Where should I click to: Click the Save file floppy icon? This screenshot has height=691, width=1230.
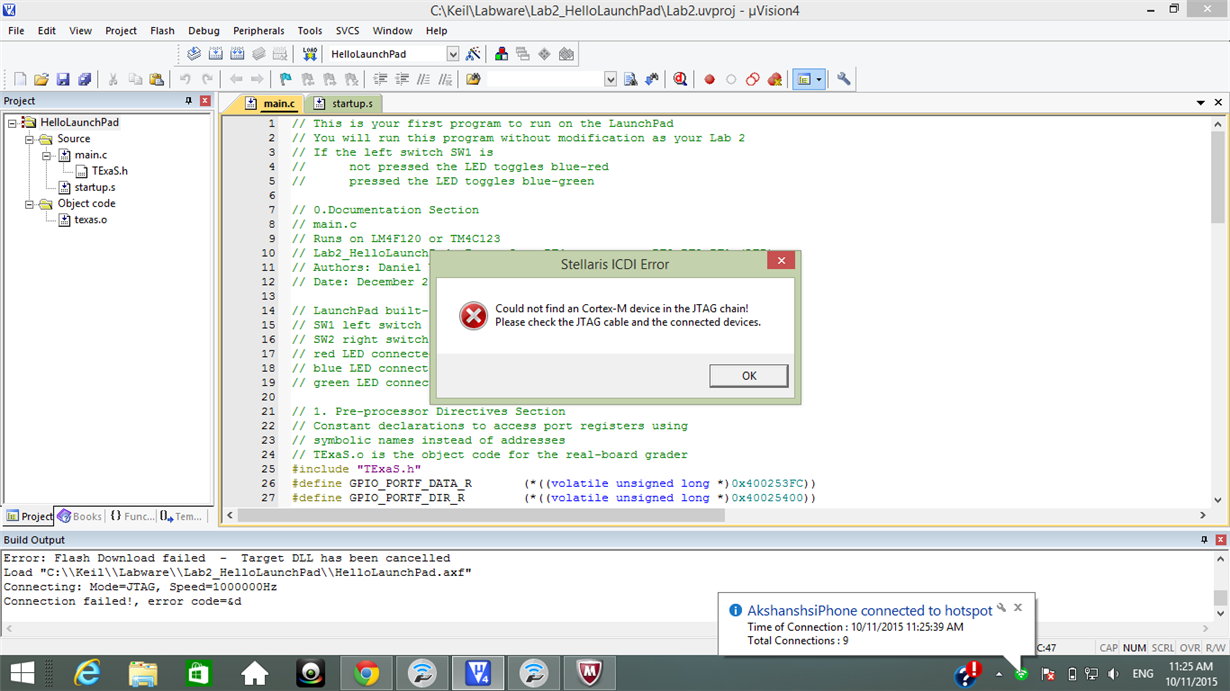click(63, 79)
